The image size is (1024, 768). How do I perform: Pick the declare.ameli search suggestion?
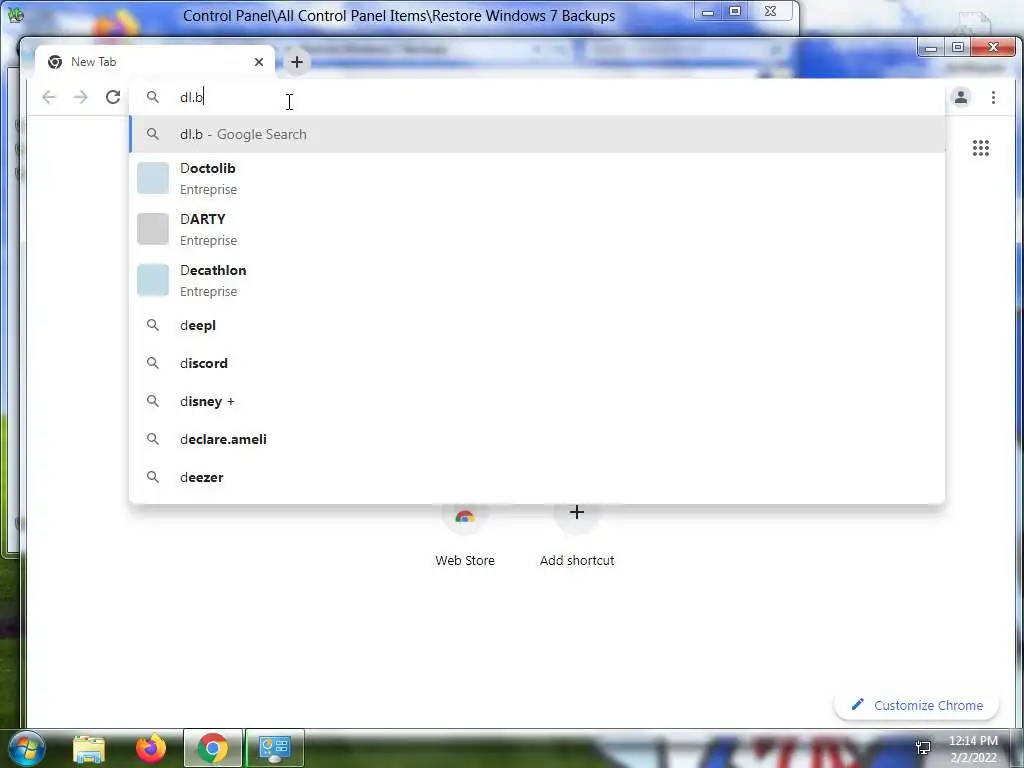point(537,439)
